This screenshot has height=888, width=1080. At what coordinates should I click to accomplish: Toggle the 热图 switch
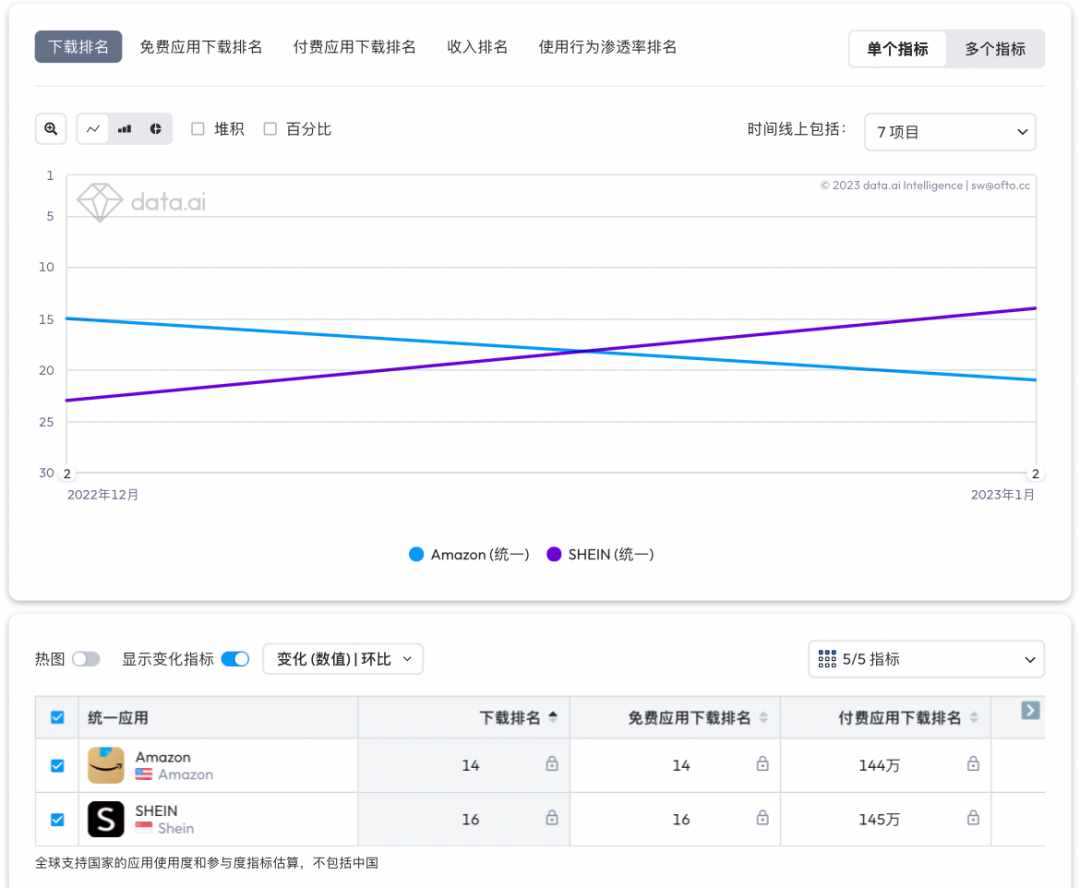(86, 659)
